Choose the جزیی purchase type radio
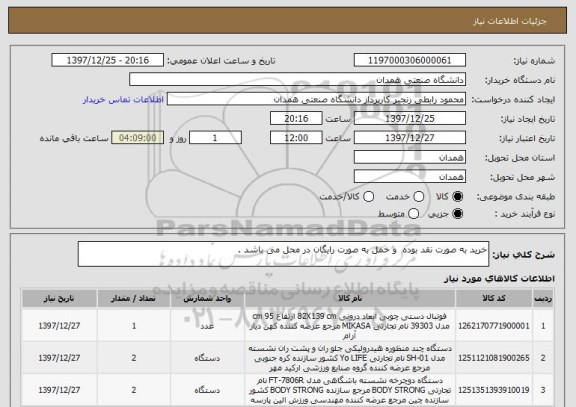 pos(457,213)
